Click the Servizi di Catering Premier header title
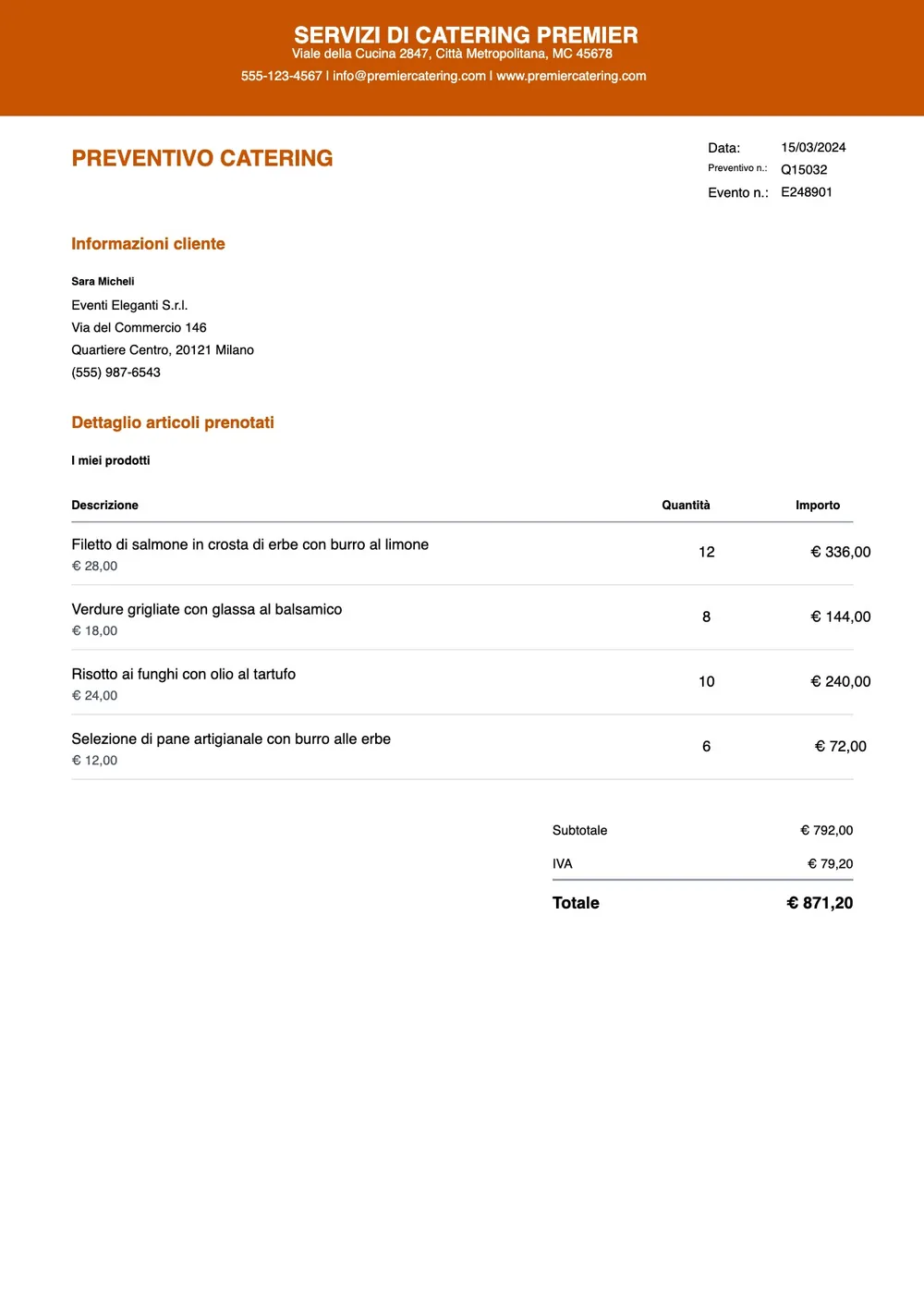 click(466, 35)
